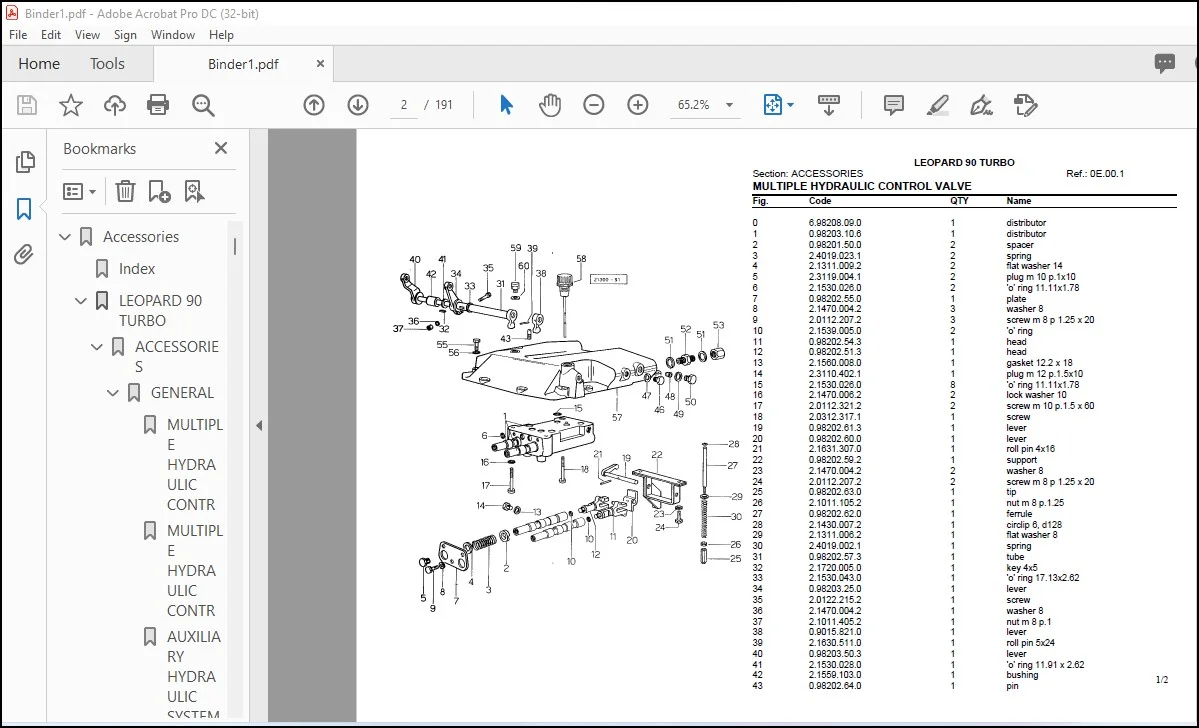Viewport: 1199px width, 728px height.
Task: Select the LEOPARD 90 TURBO bookmark
Action: coord(161,310)
